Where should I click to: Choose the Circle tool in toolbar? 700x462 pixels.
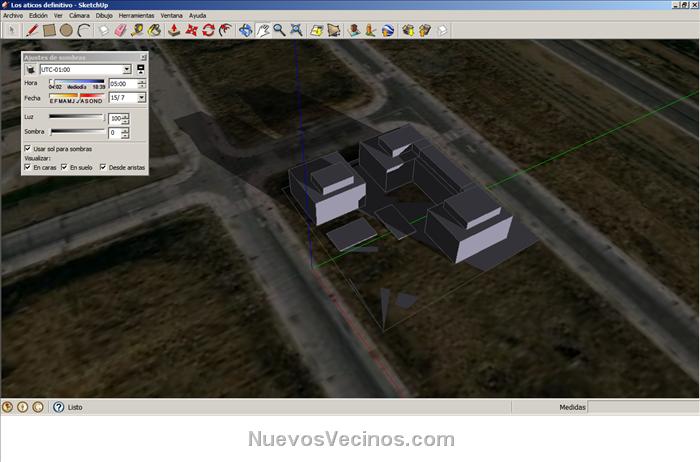(x=66, y=30)
